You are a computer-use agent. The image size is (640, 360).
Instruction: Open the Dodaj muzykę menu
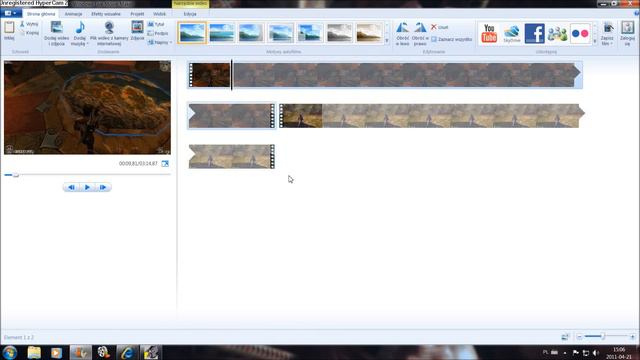click(x=80, y=33)
